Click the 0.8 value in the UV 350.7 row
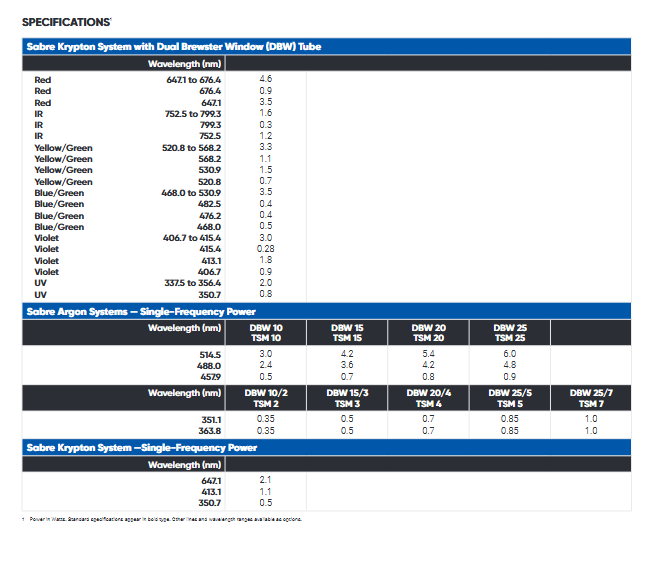 [x=266, y=294]
